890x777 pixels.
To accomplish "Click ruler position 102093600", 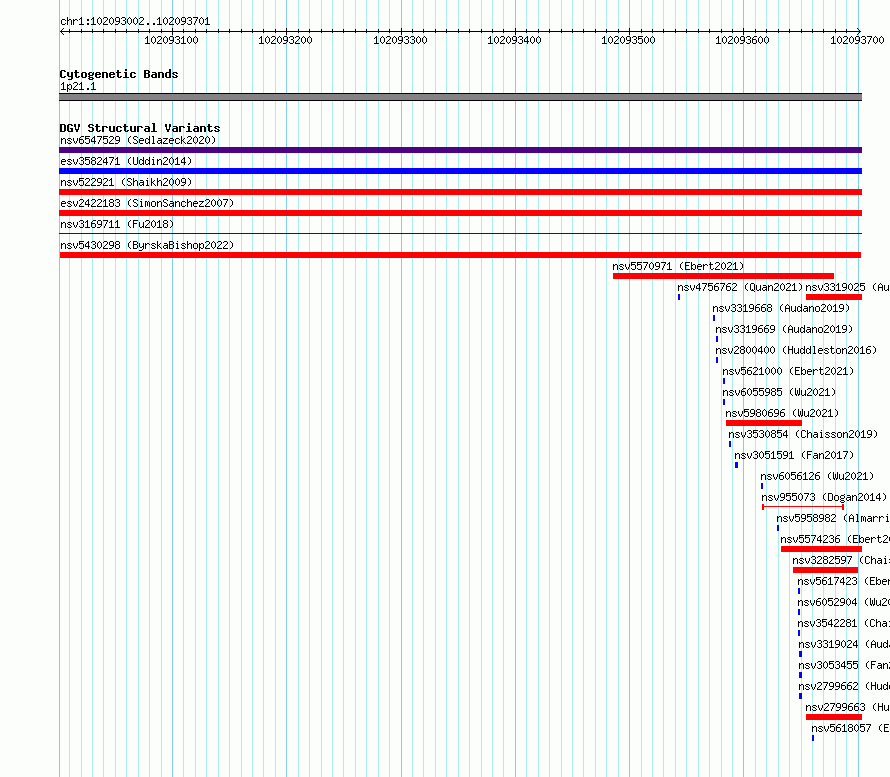I will click(742, 40).
